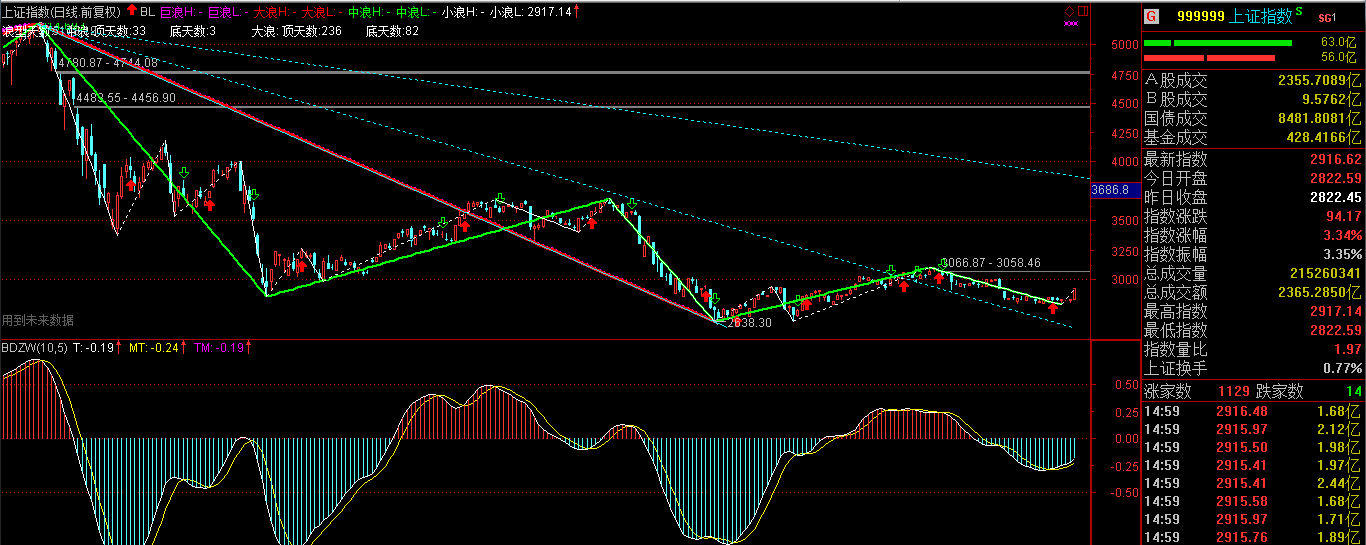Click the 5000 level on the price axis
This screenshot has height=545, width=1366.
point(1124,45)
